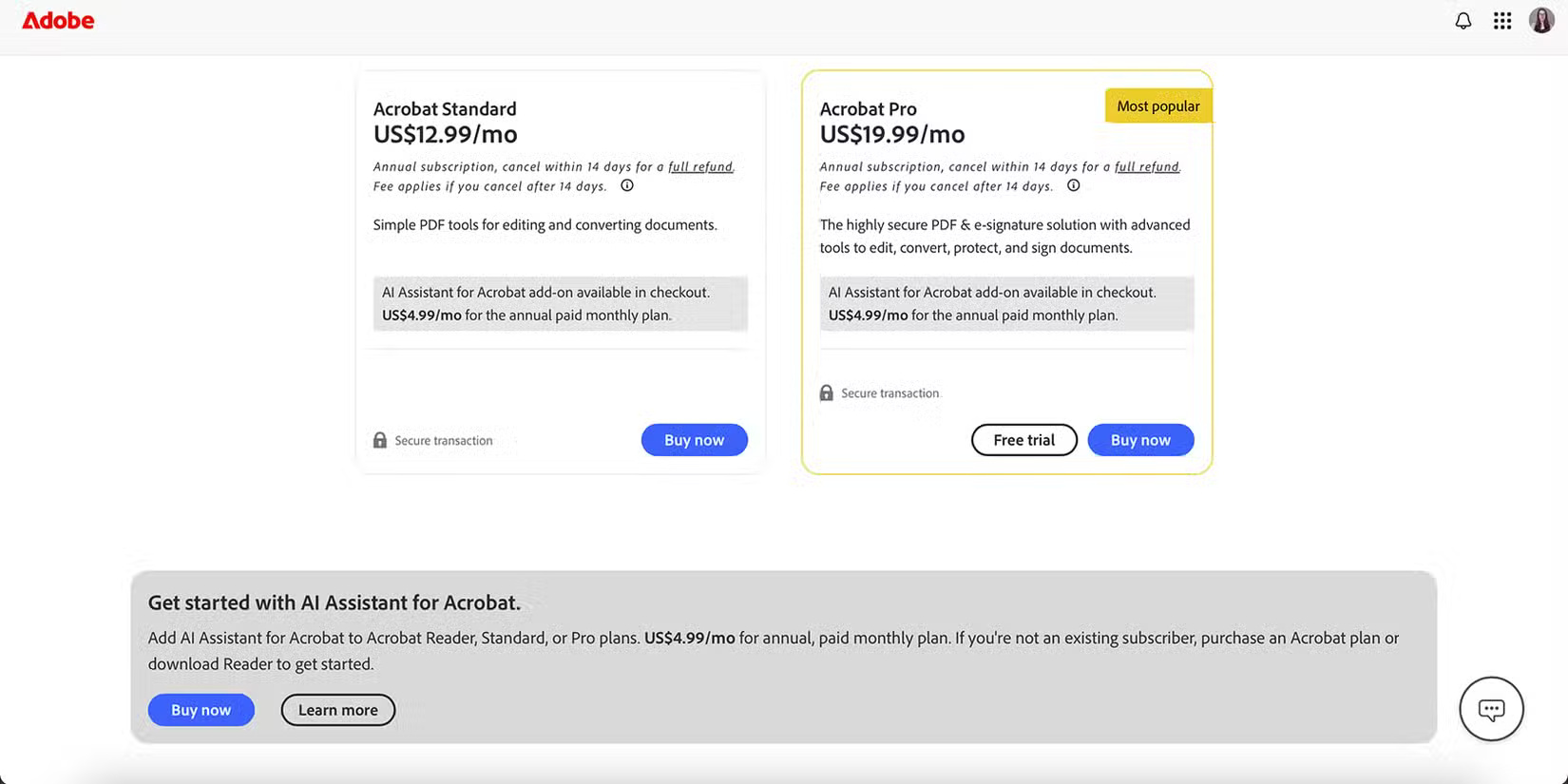Click the info icon on Acrobat Pro card

[1073, 185]
